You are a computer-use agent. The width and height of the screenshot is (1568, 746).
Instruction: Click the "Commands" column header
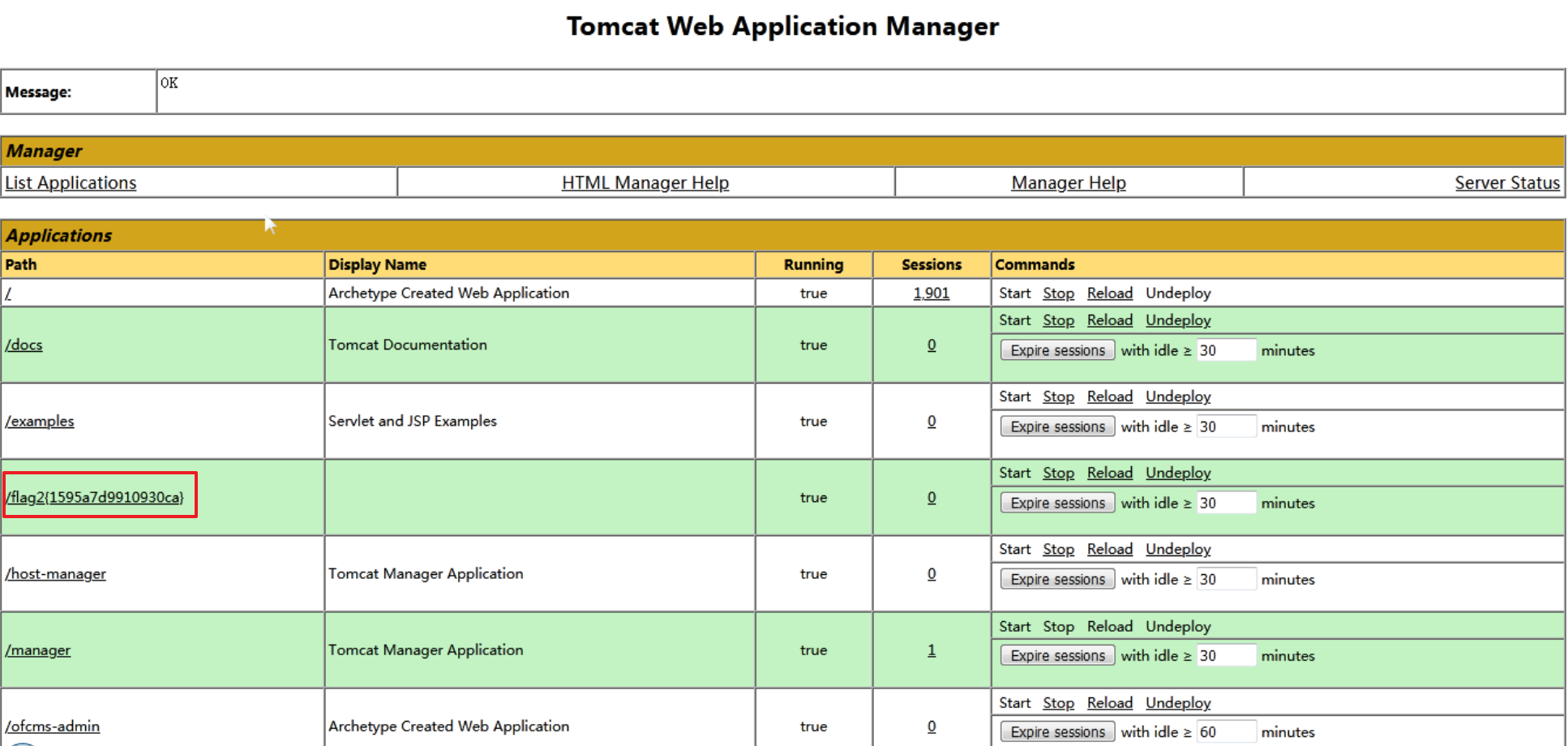coord(1035,264)
